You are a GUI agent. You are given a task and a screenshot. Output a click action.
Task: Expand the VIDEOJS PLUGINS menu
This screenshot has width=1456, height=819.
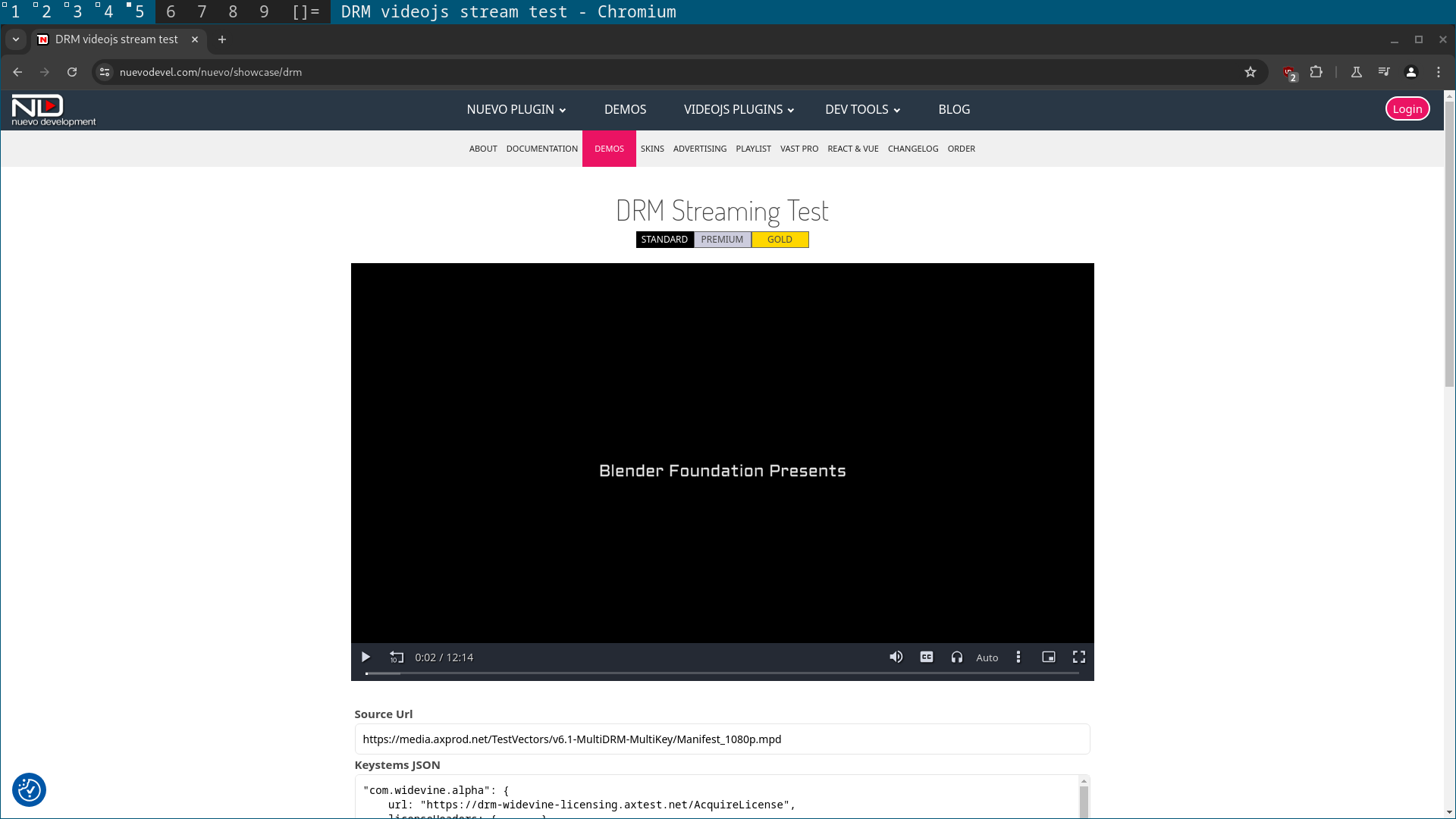(x=739, y=109)
